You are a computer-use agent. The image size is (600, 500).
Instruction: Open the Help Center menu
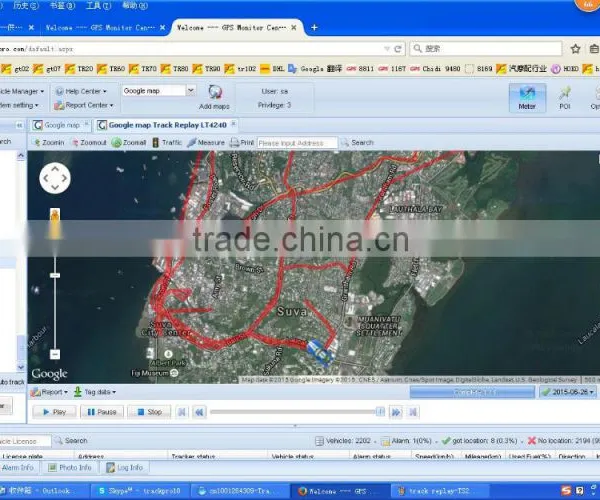82,91
